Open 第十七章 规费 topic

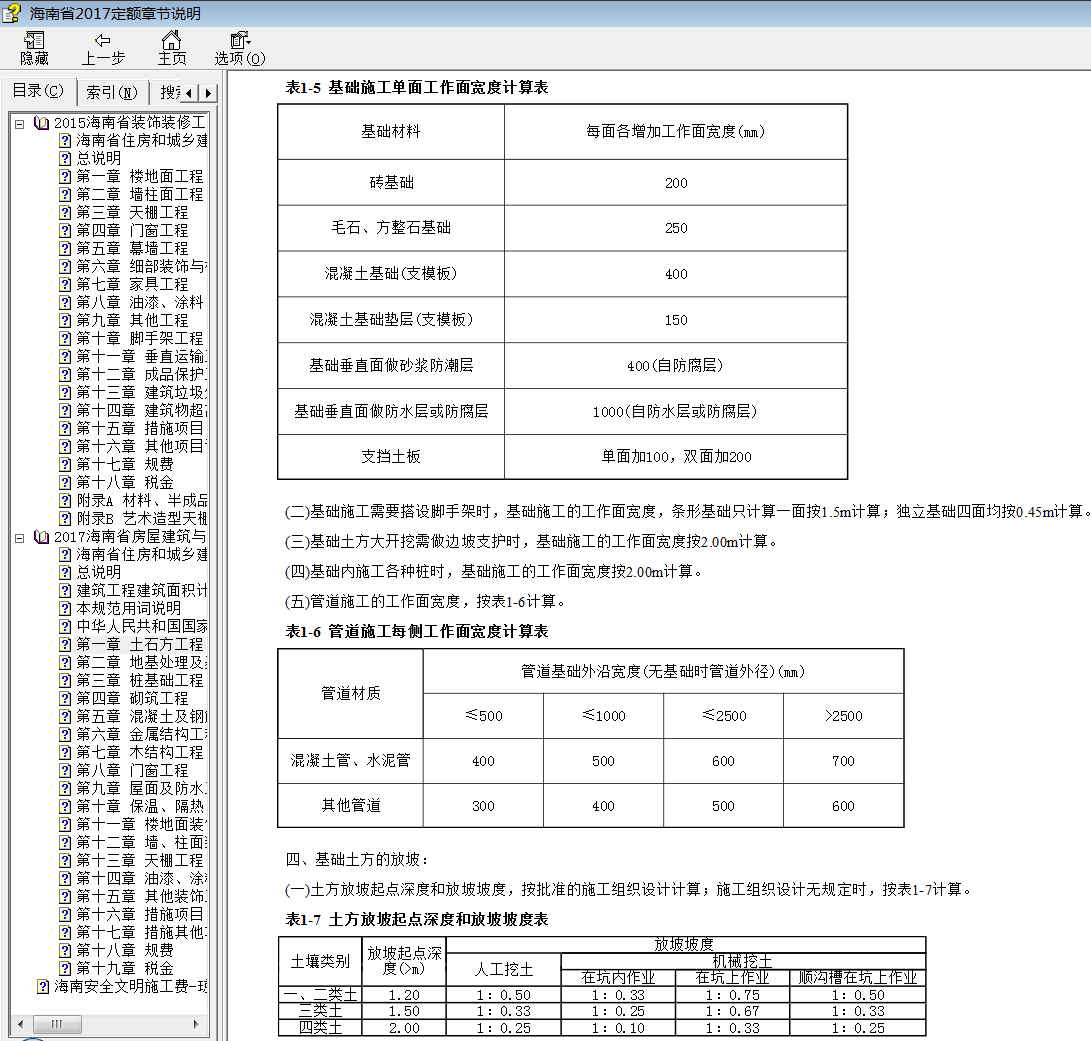pyautogui.click(x=124, y=465)
